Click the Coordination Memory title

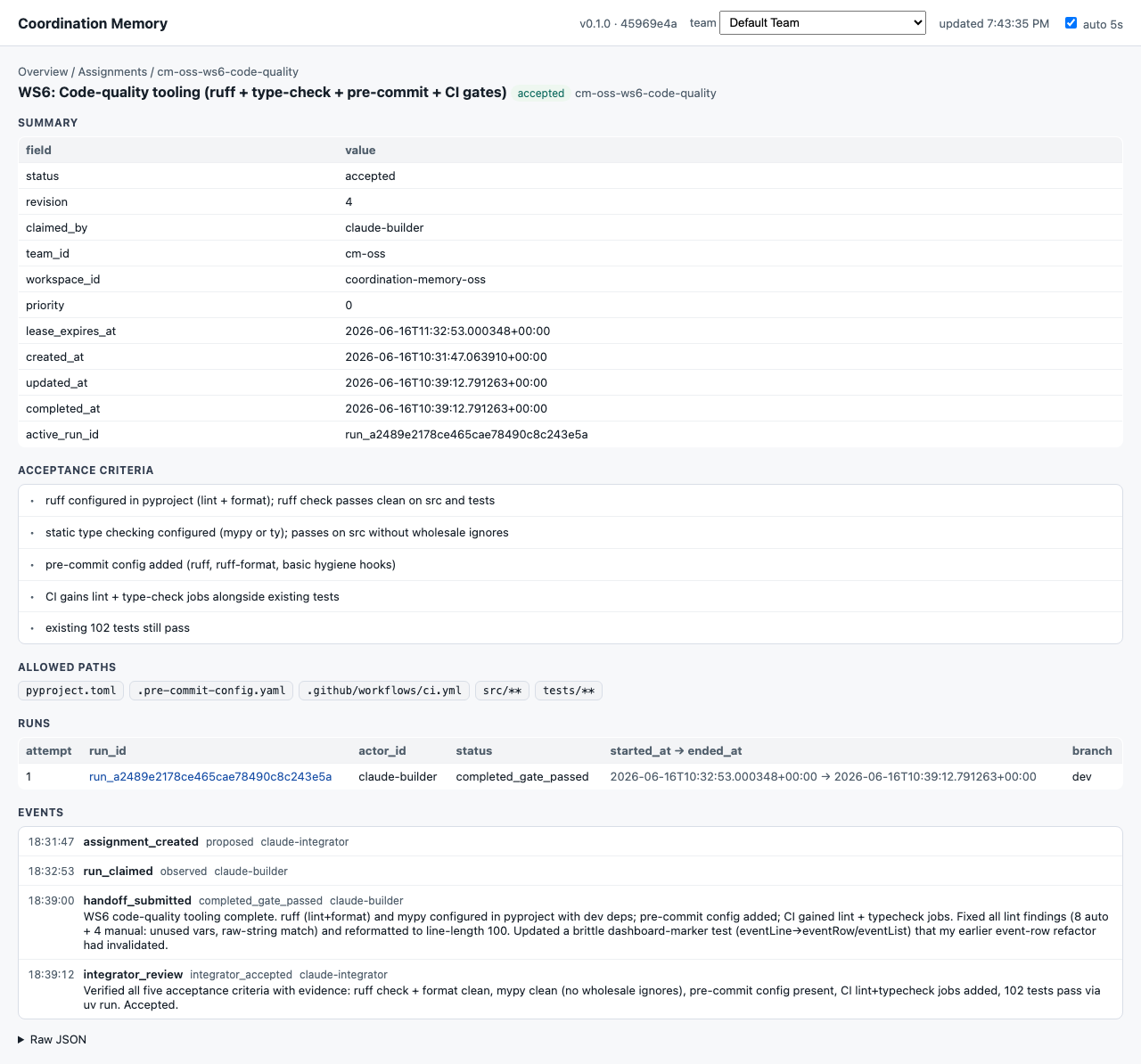93,23
